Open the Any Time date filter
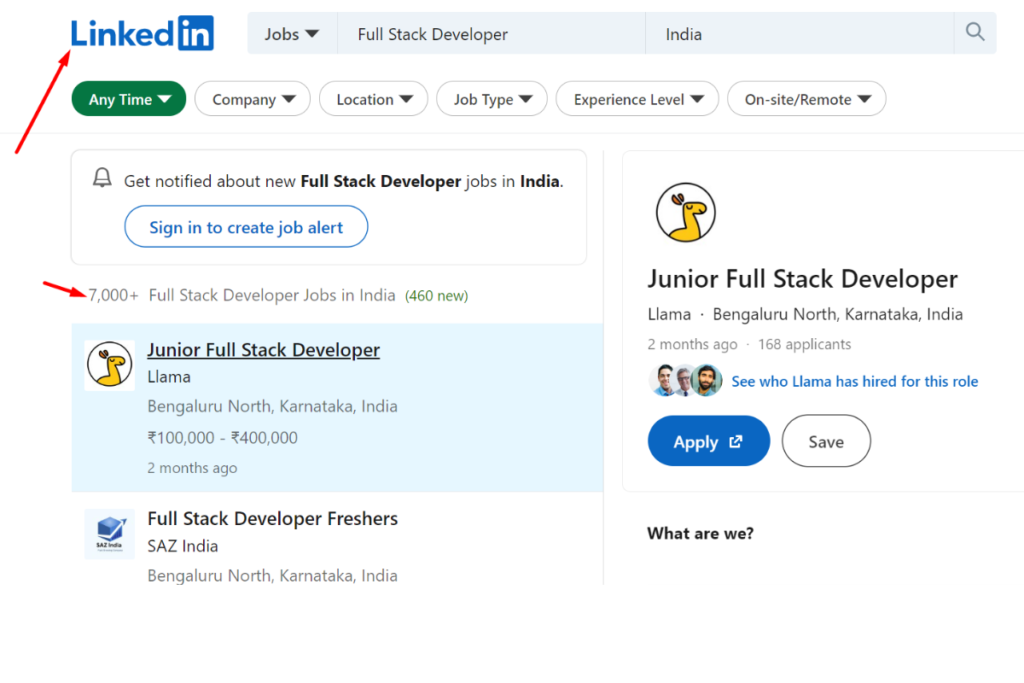This screenshot has width=1024, height=683. point(128,98)
